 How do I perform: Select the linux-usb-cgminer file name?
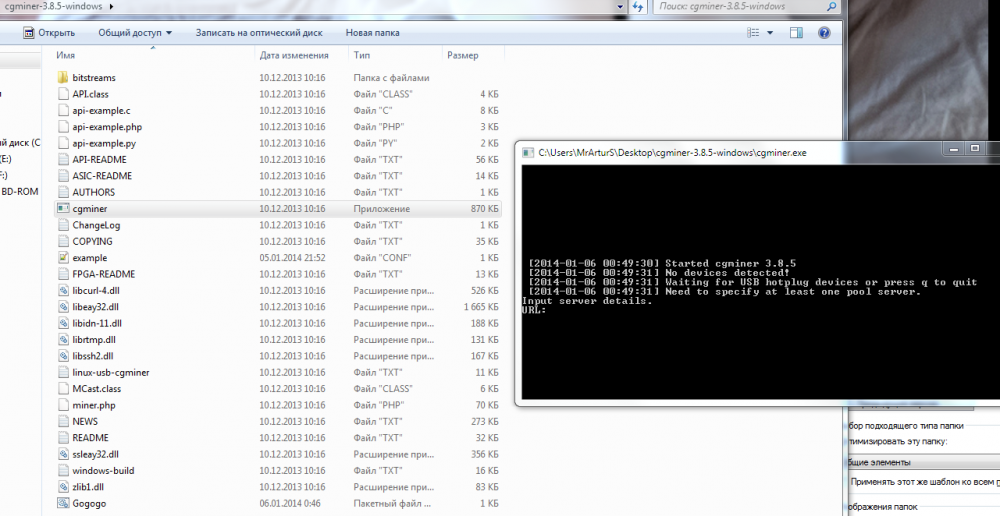111,372
